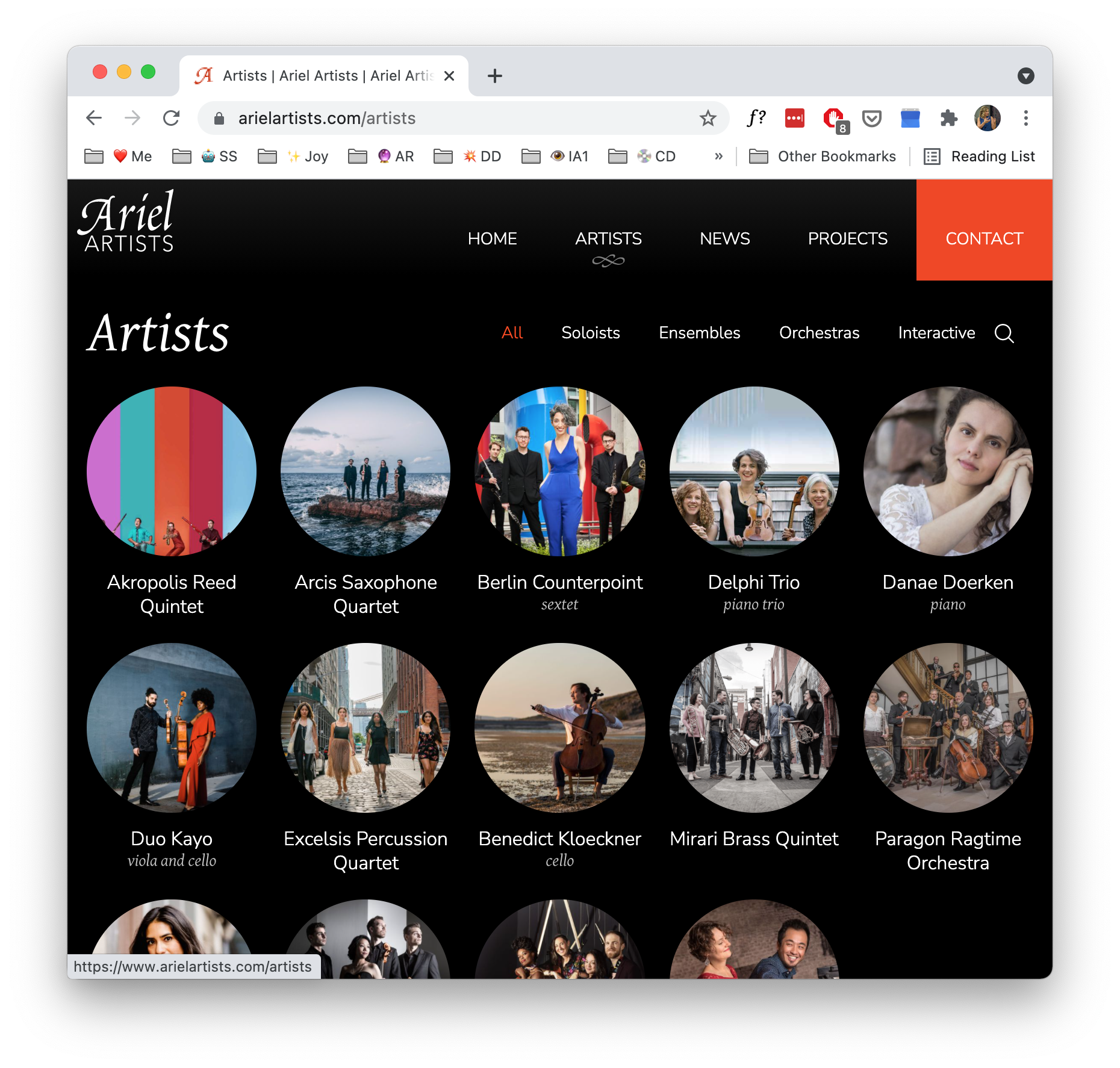Click the Berlin Counterpoint name link

click(x=560, y=582)
